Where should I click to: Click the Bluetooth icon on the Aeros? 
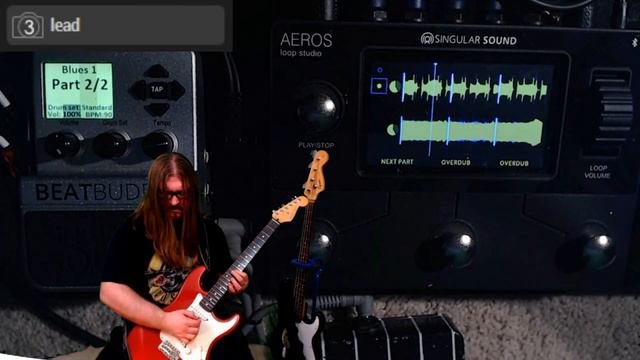[635, 42]
